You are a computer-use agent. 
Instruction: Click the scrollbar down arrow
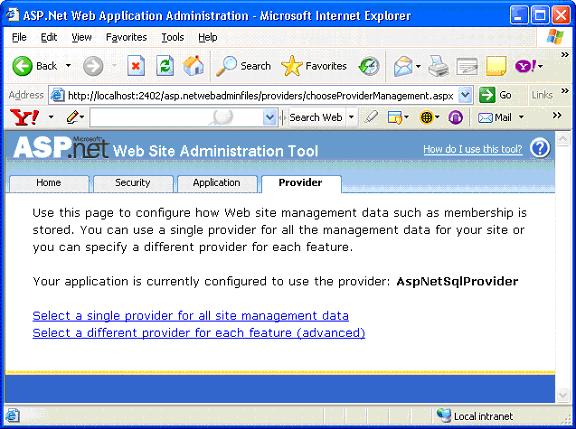563,395
